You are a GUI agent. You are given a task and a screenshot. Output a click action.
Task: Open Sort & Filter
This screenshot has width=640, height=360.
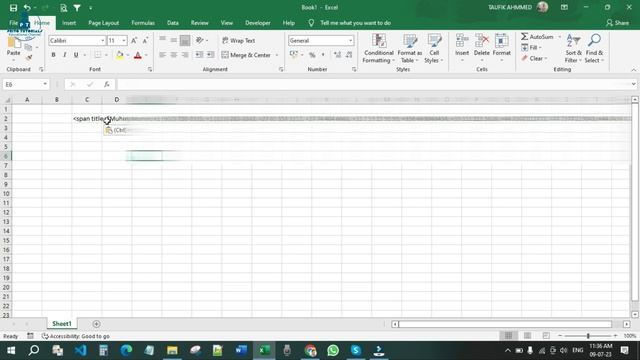573,49
